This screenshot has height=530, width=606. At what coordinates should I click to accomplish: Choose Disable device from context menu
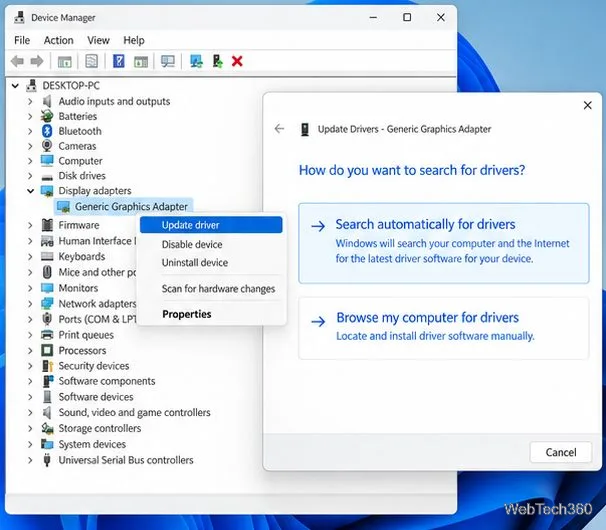pyautogui.click(x=211, y=244)
